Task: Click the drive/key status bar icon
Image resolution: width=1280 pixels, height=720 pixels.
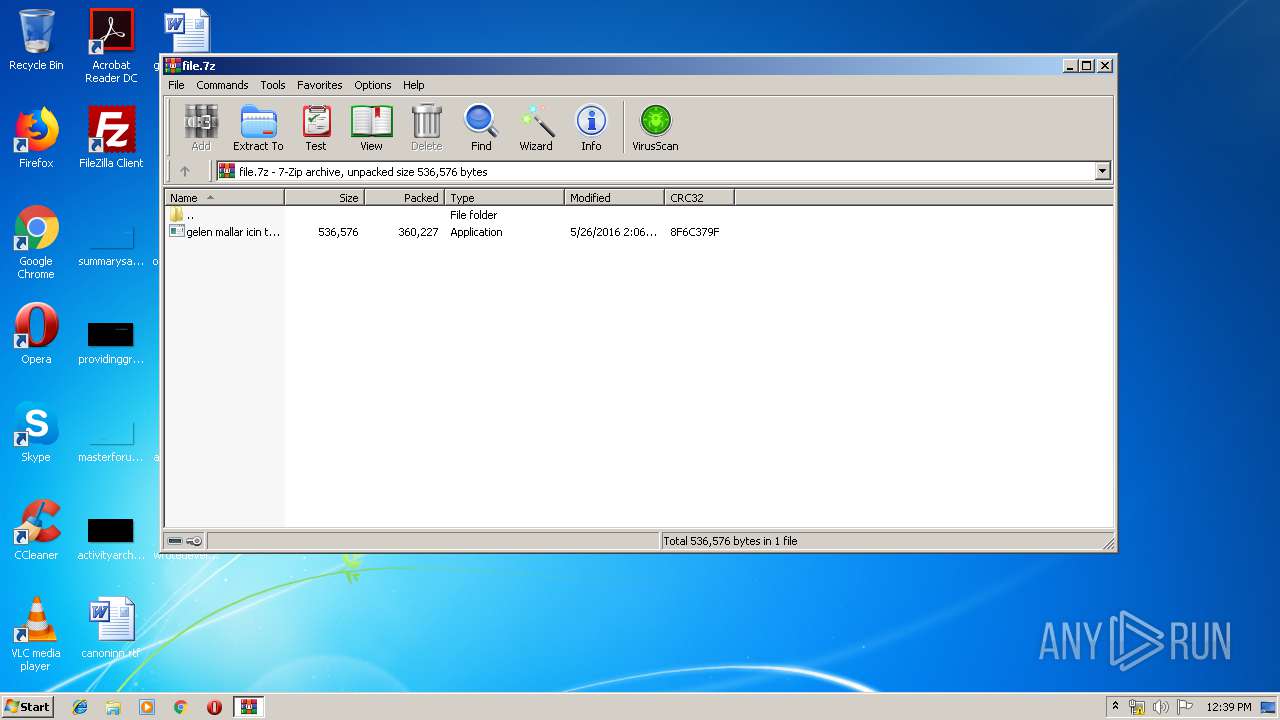Action: pyautogui.click(x=185, y=541)
